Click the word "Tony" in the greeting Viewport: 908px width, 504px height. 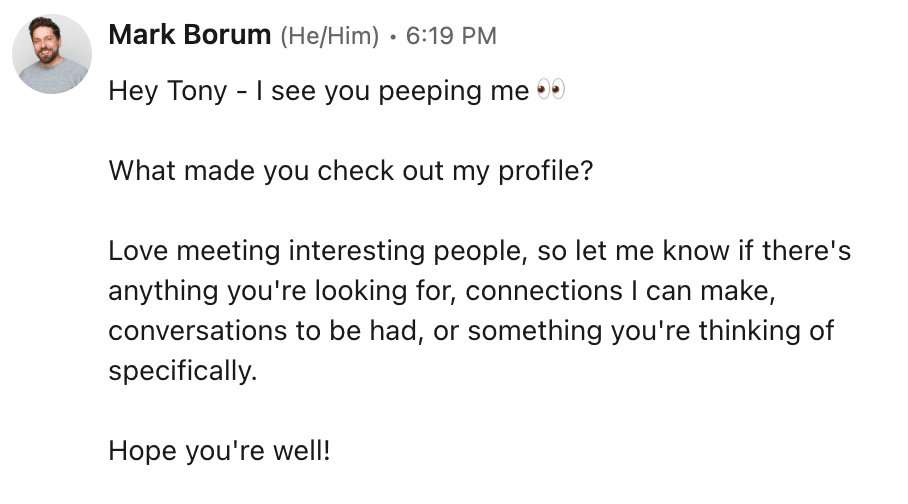(x=197, y=91)
